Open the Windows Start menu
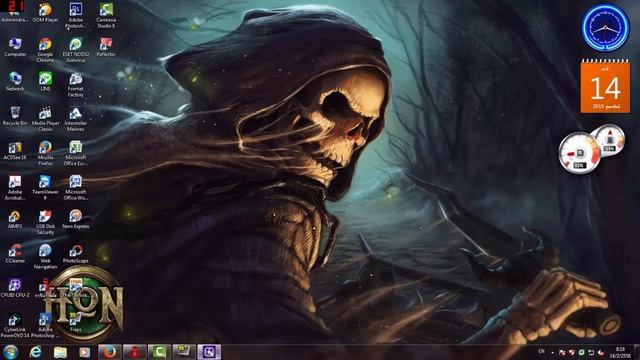 [11, 352]
